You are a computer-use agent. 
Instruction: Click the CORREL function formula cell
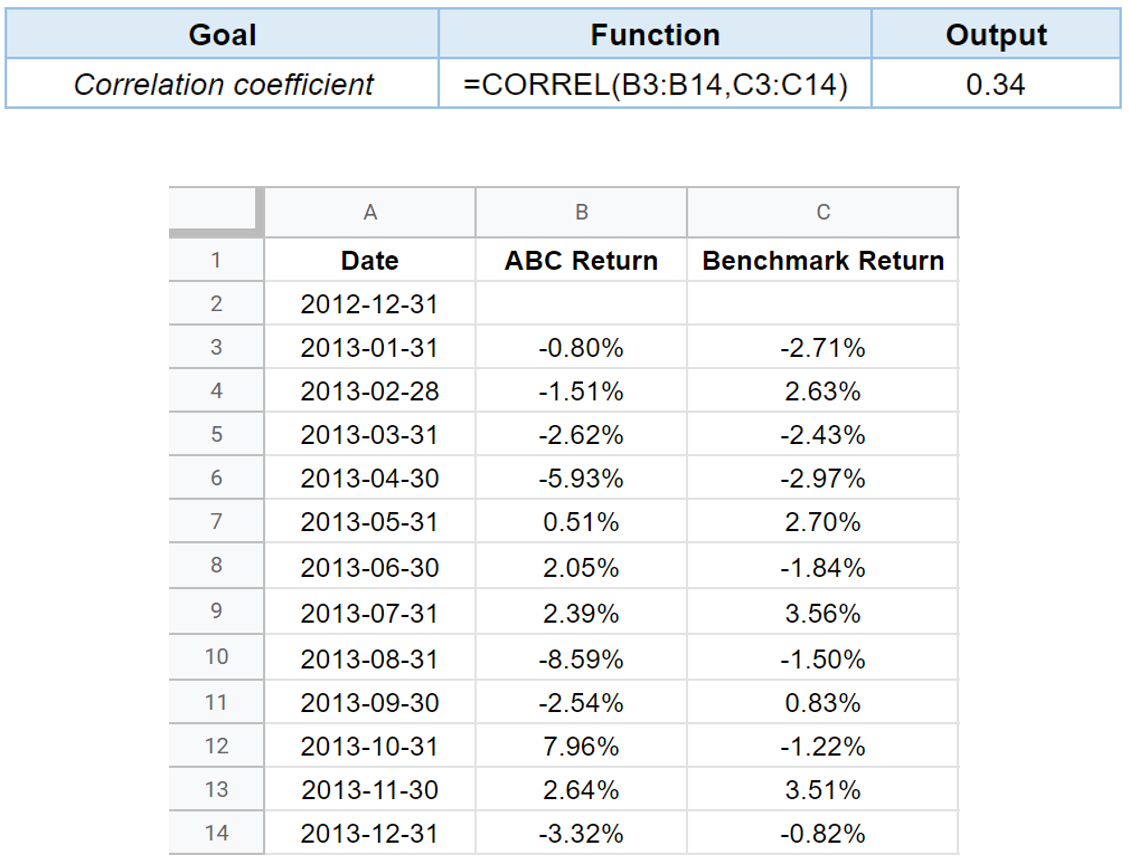click(x=655, y=84)
